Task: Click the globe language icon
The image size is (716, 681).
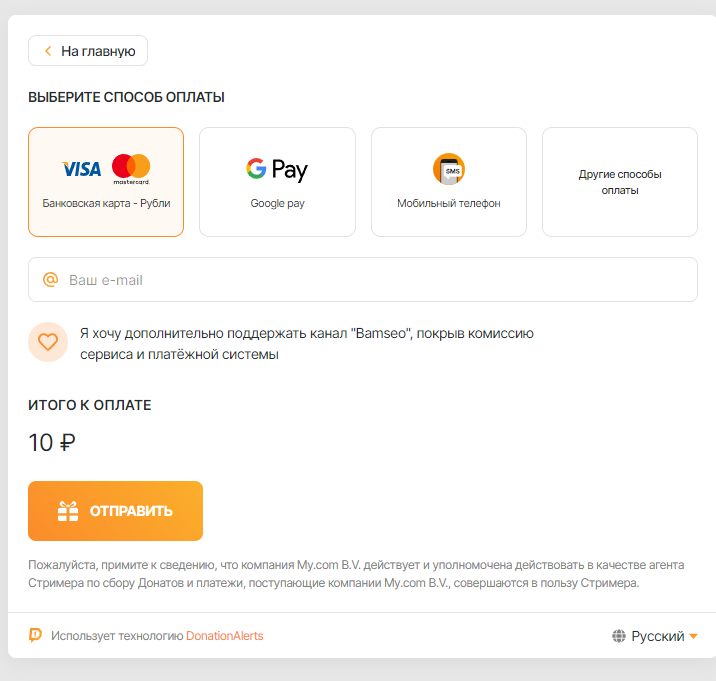Action: pos(619,636)
